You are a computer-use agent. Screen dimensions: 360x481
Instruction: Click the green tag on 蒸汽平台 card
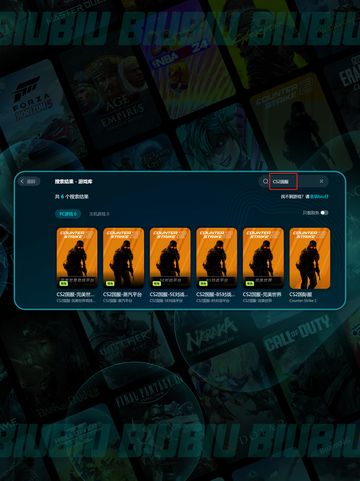110,283
